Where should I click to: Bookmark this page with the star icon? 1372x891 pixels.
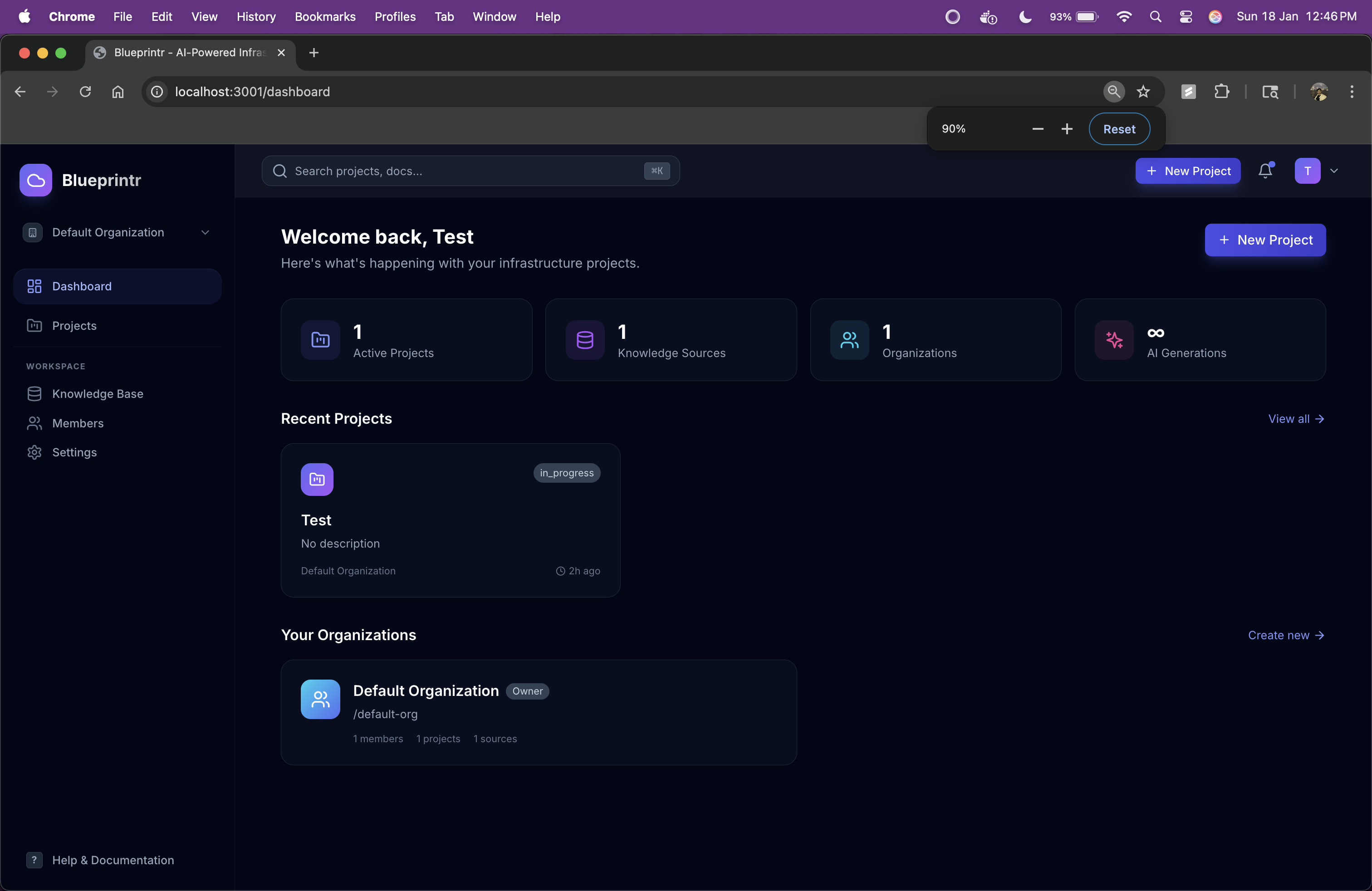(x=1143, y=92)
